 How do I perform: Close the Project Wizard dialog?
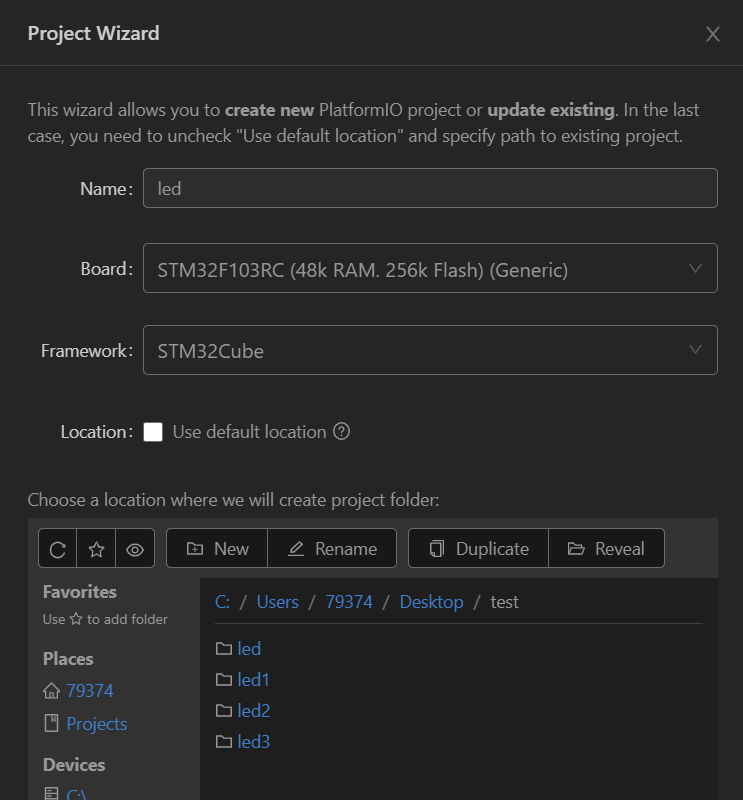[x=713, y=34]
